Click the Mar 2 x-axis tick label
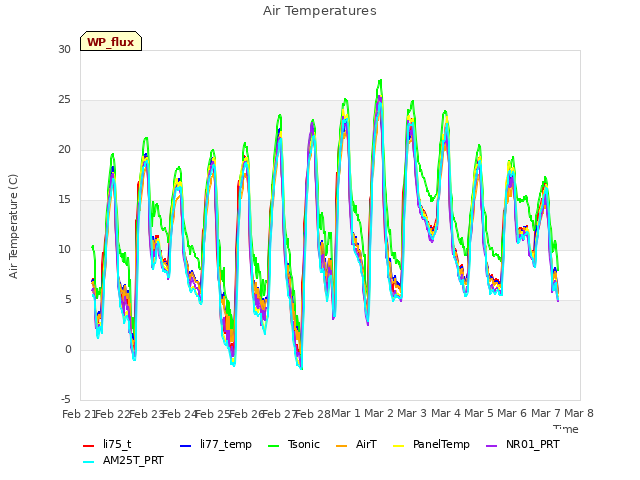 (379, 413)
